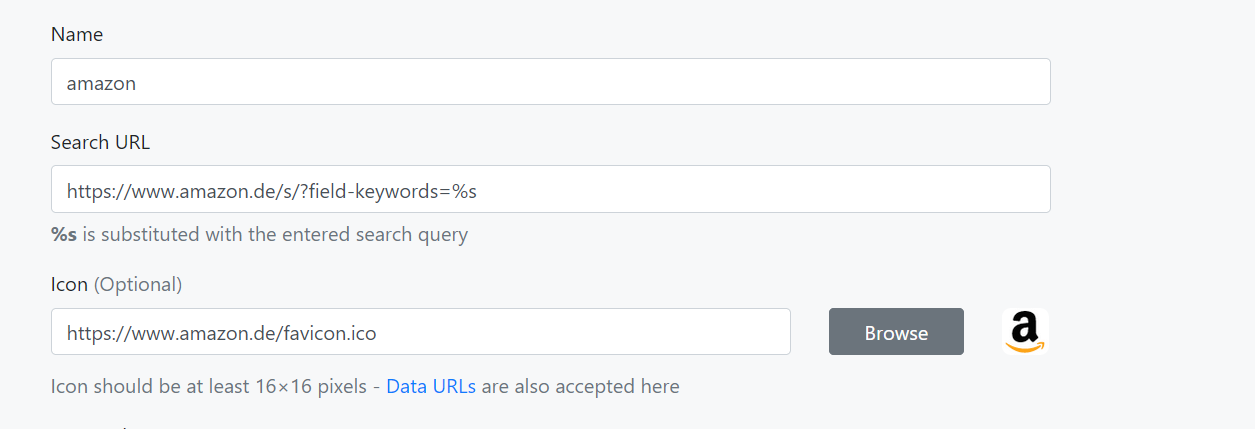Click the "Icon" label text
Screen dimensions: 1255x429
(x=70, y=284)
